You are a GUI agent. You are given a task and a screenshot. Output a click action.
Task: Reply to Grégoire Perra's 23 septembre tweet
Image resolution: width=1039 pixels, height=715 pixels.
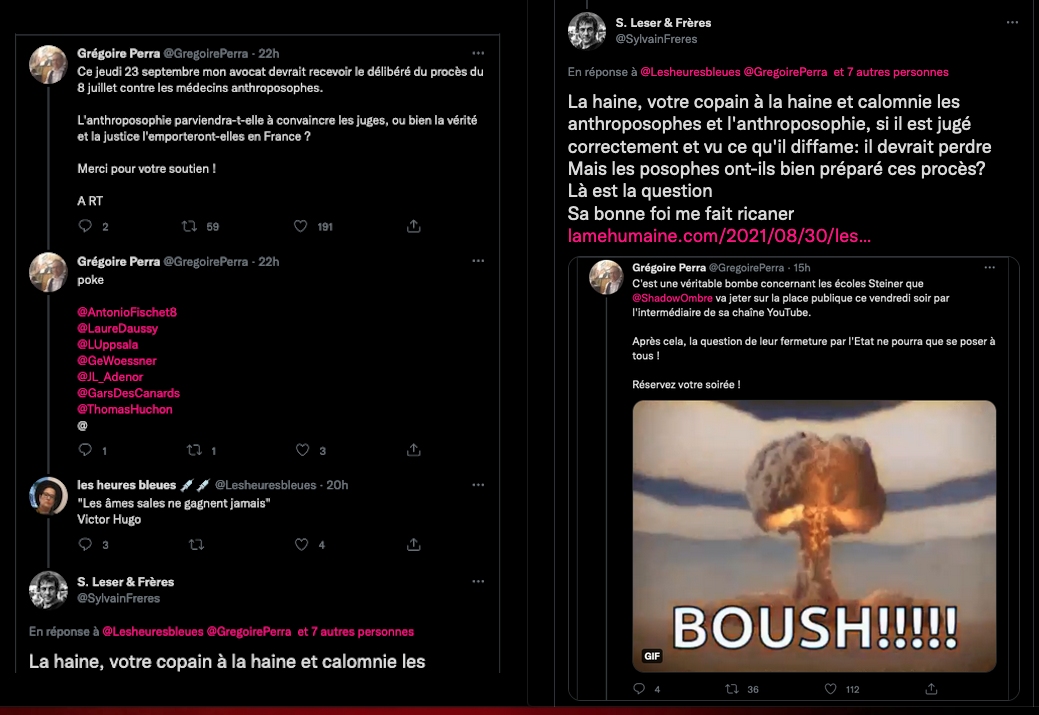tap(85, 227)
